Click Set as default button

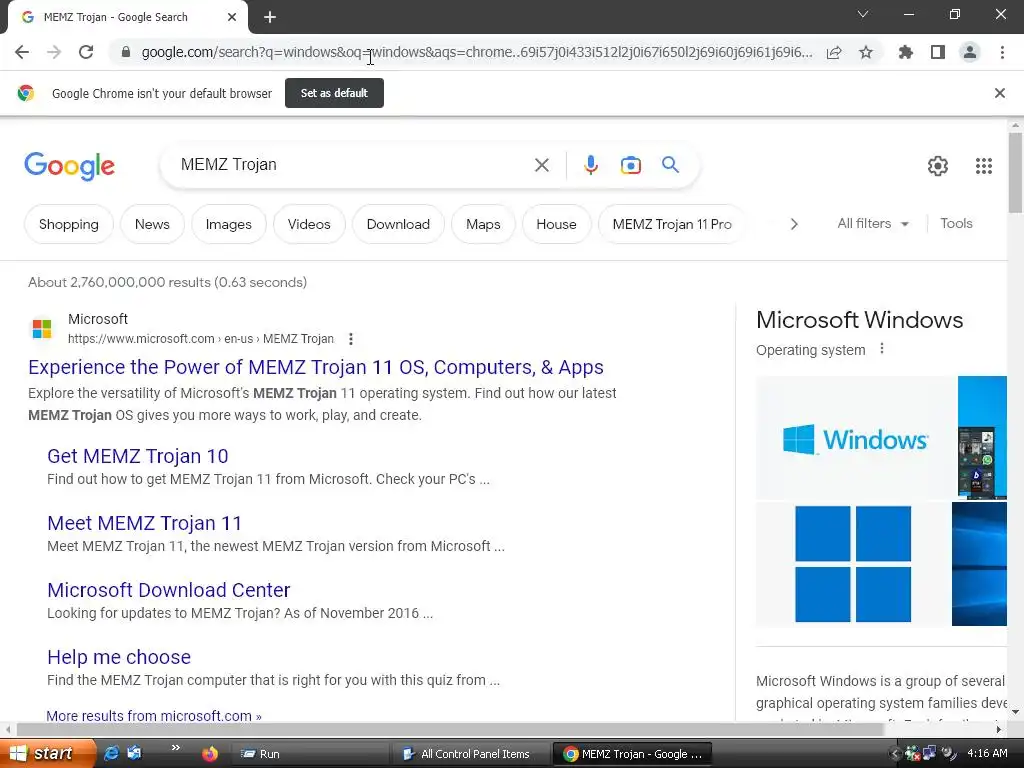334,93
